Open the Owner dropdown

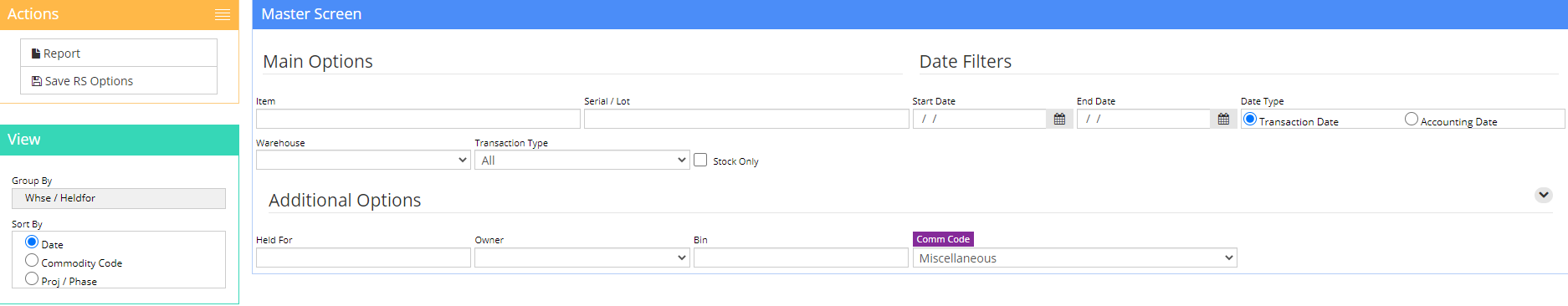click(x=582, y=258)
